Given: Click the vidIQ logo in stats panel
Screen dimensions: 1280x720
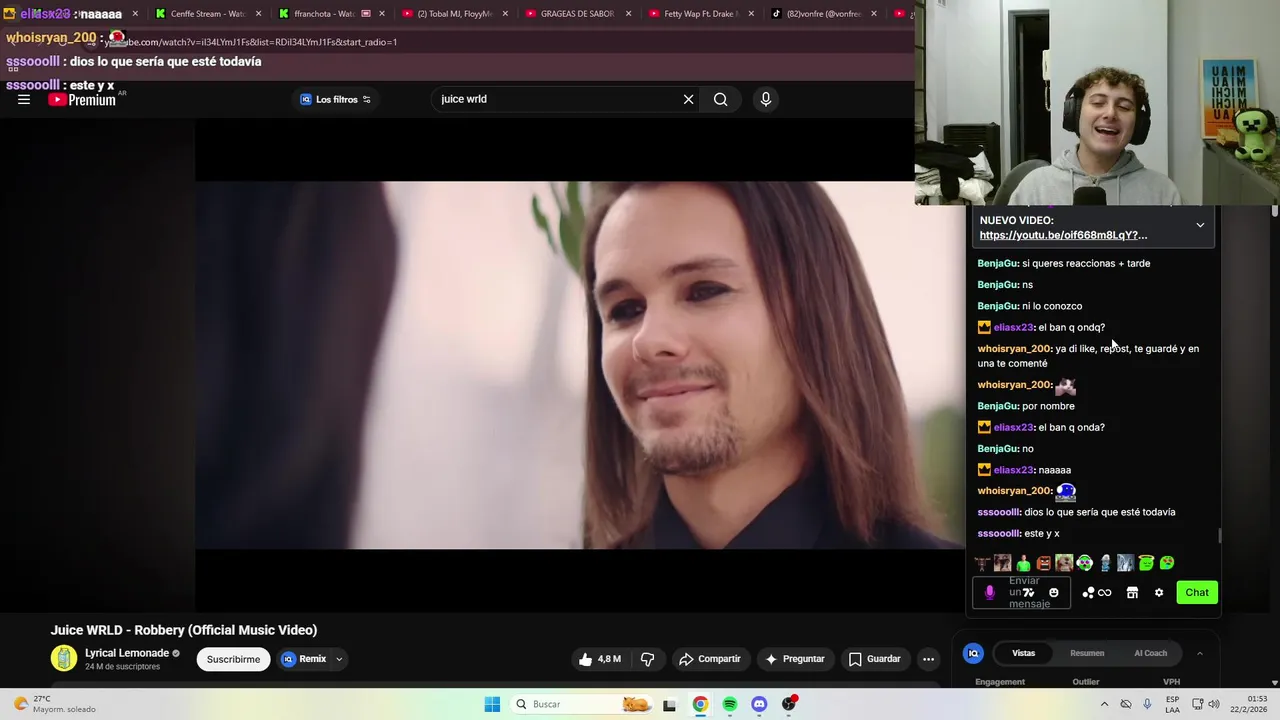Looking at the screenshot, I should tap(973, 653).
